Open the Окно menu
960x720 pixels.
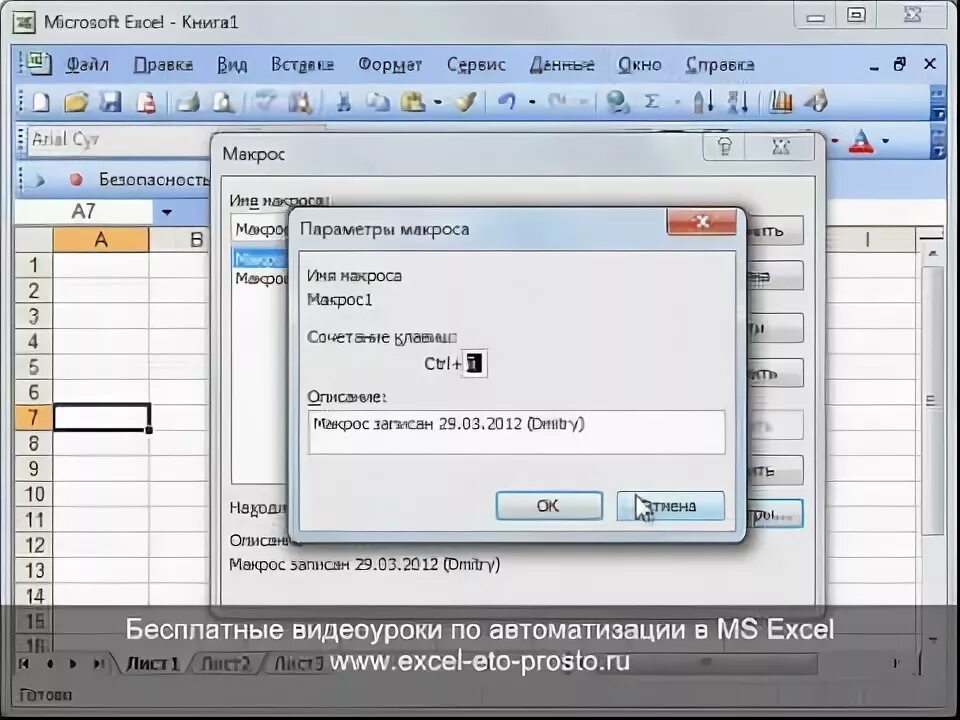(x=639, y=64)
